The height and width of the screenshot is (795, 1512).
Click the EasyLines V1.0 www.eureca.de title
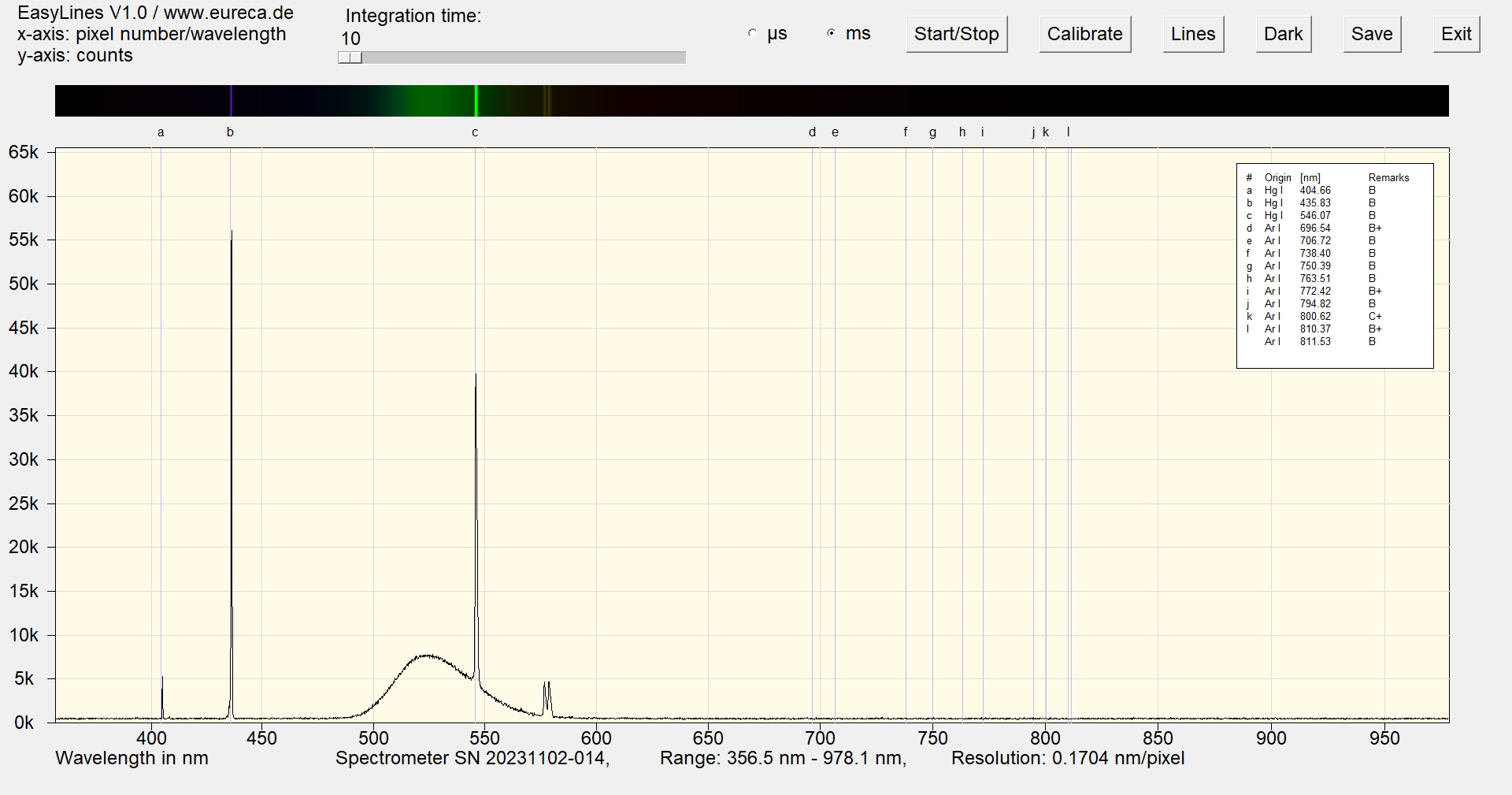click(155, 13)
